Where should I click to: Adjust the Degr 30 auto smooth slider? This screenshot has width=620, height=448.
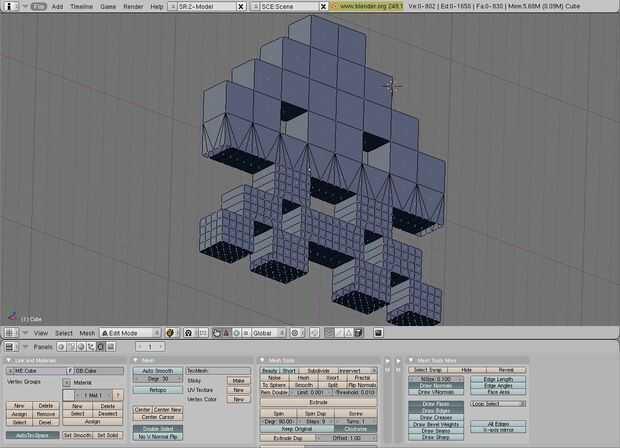[158, 379]
